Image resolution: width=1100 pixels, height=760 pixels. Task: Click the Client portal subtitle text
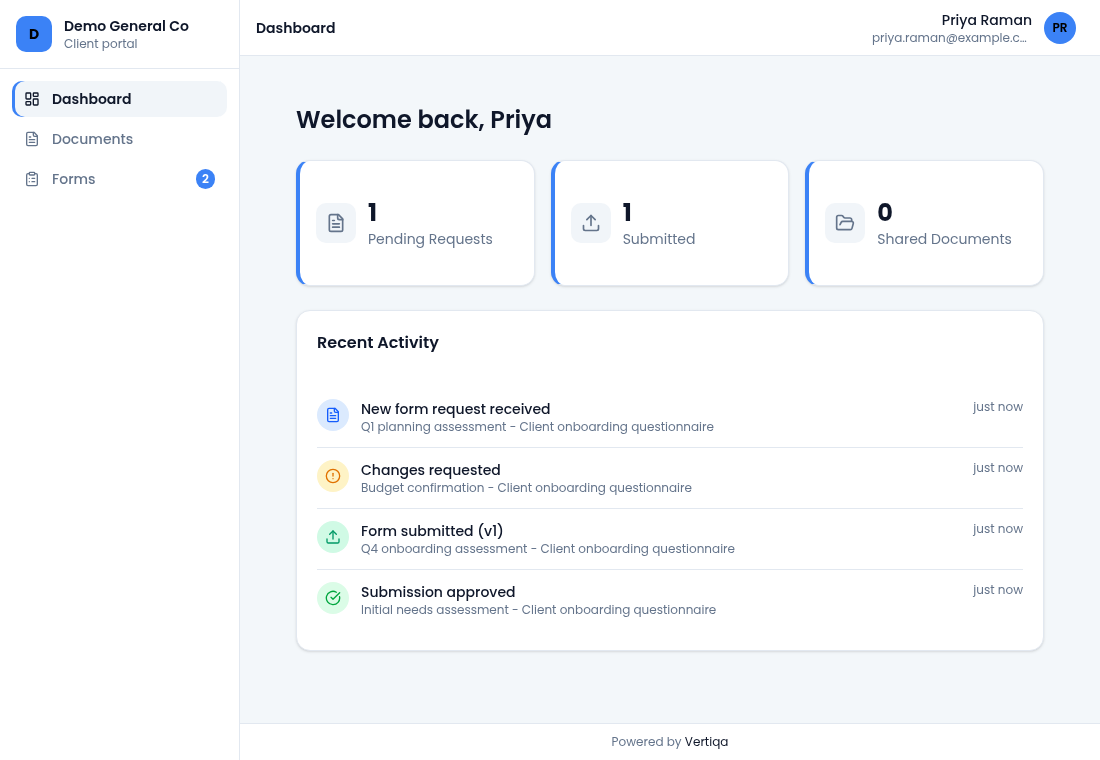[x=100, y=44]
